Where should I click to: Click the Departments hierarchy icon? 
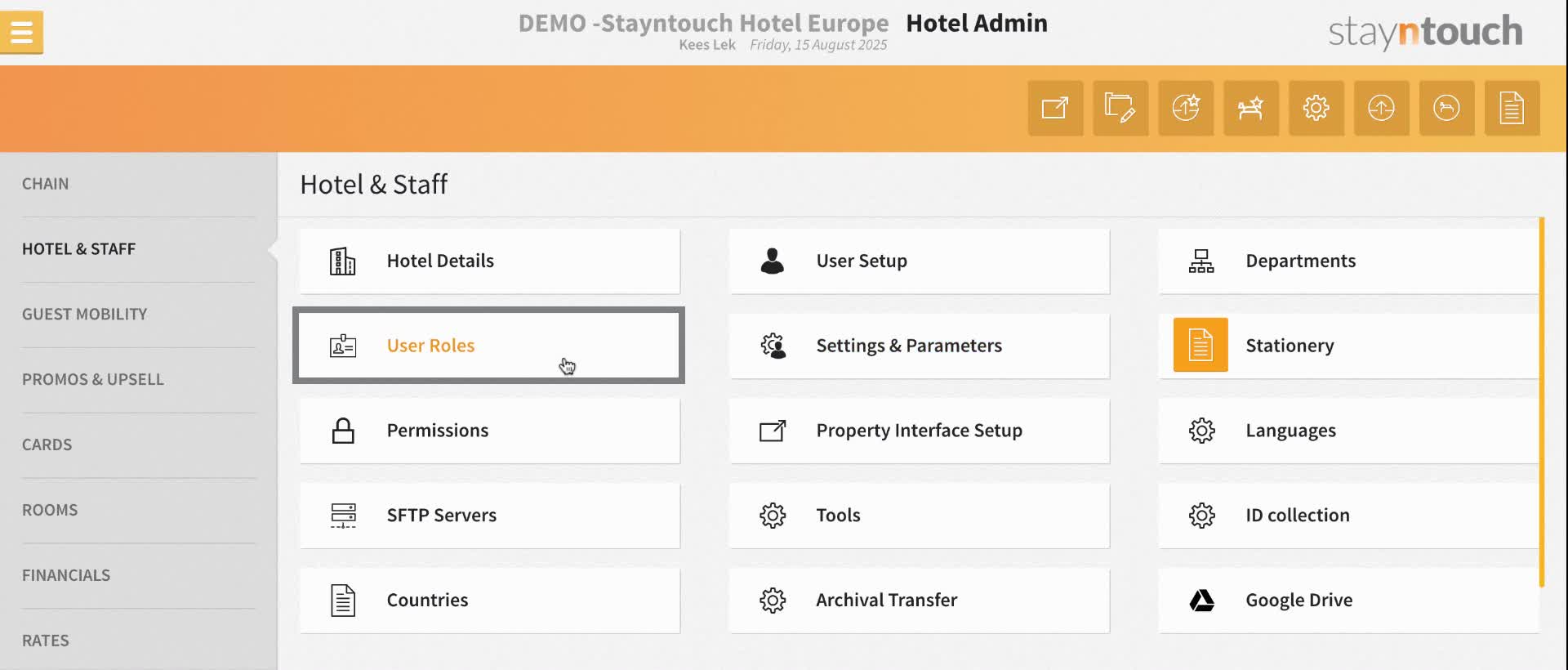[1201, 261]
